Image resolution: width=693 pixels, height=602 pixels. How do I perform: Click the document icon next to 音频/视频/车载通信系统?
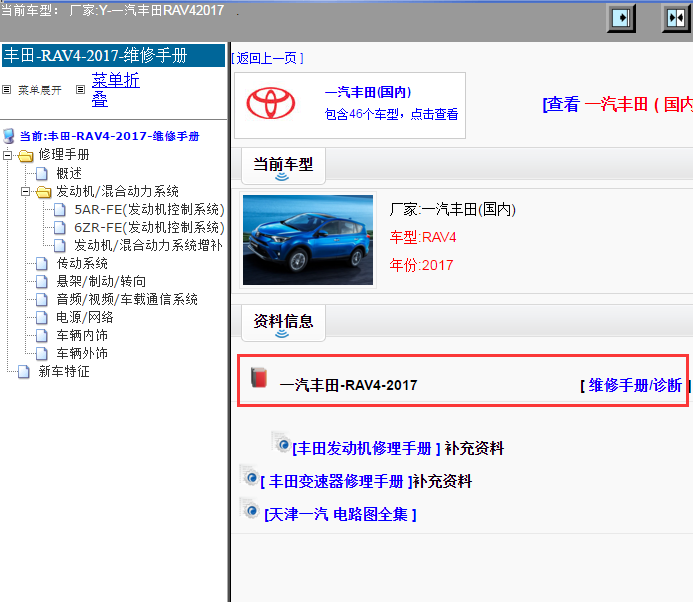[42, 300]
